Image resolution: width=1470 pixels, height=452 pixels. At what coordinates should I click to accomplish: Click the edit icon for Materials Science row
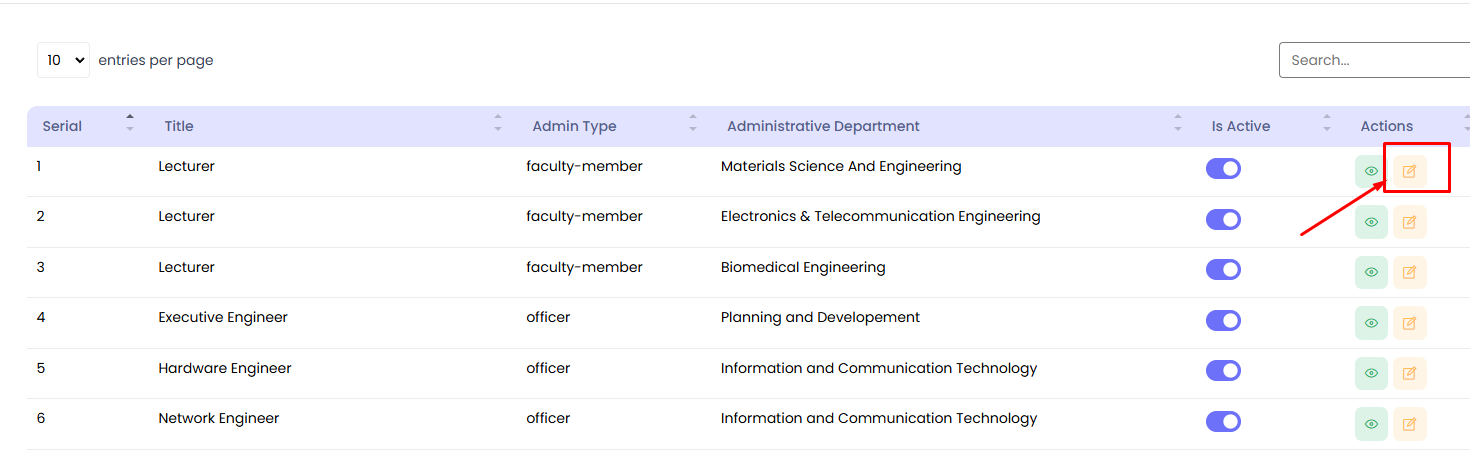tap(1409, 171)
